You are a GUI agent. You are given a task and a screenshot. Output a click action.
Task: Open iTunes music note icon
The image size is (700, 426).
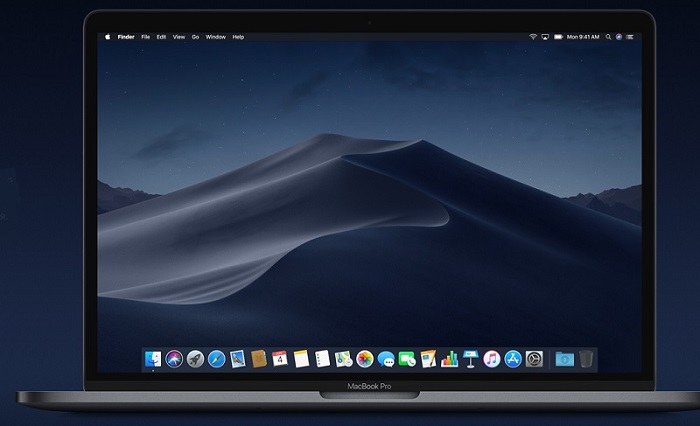tap(492, 359)
